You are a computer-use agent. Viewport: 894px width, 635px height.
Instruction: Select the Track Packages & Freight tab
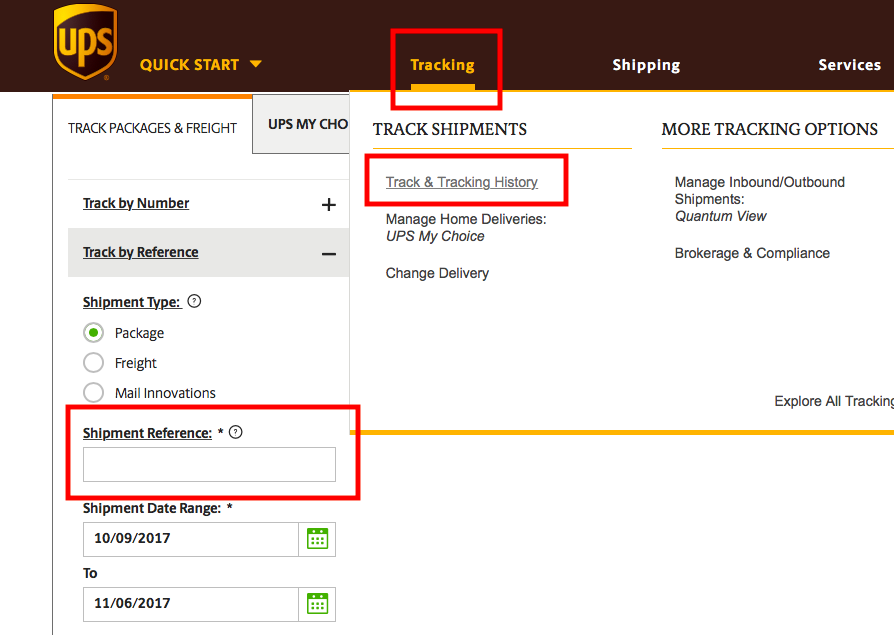pyautogui.click(x=152, y=128)
